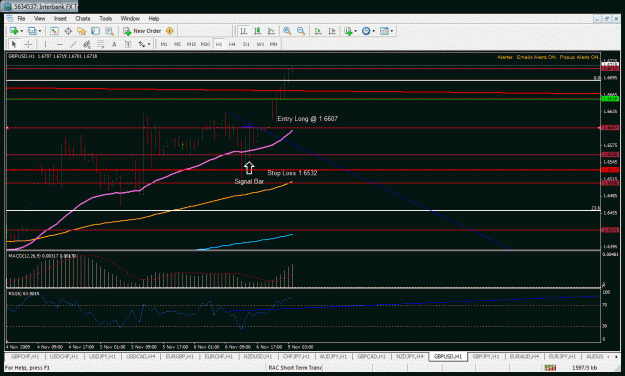Click the New Order button
Image resolution: width=625 pixels, height=376 pixels.
click(142, 31)
